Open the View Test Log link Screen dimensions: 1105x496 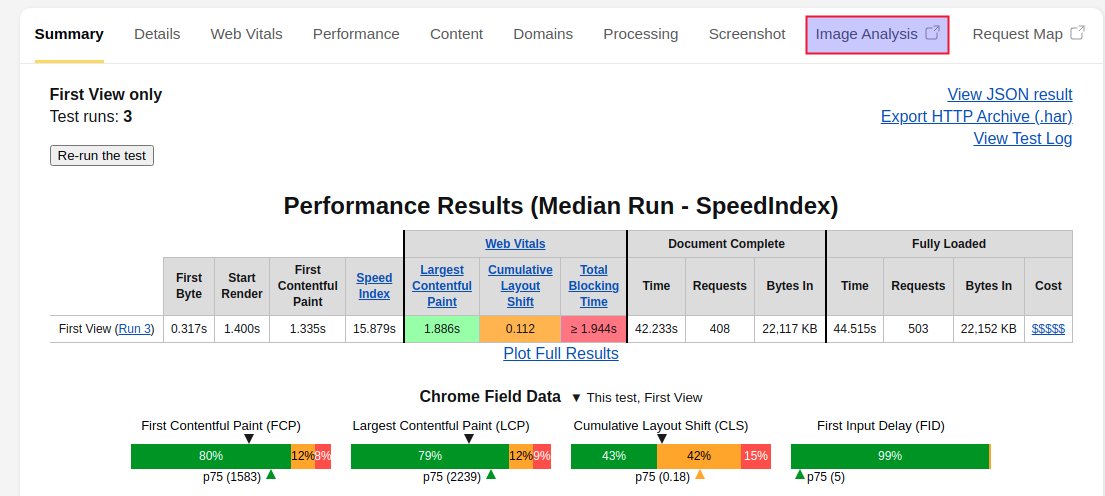(x=1022, y=138)
